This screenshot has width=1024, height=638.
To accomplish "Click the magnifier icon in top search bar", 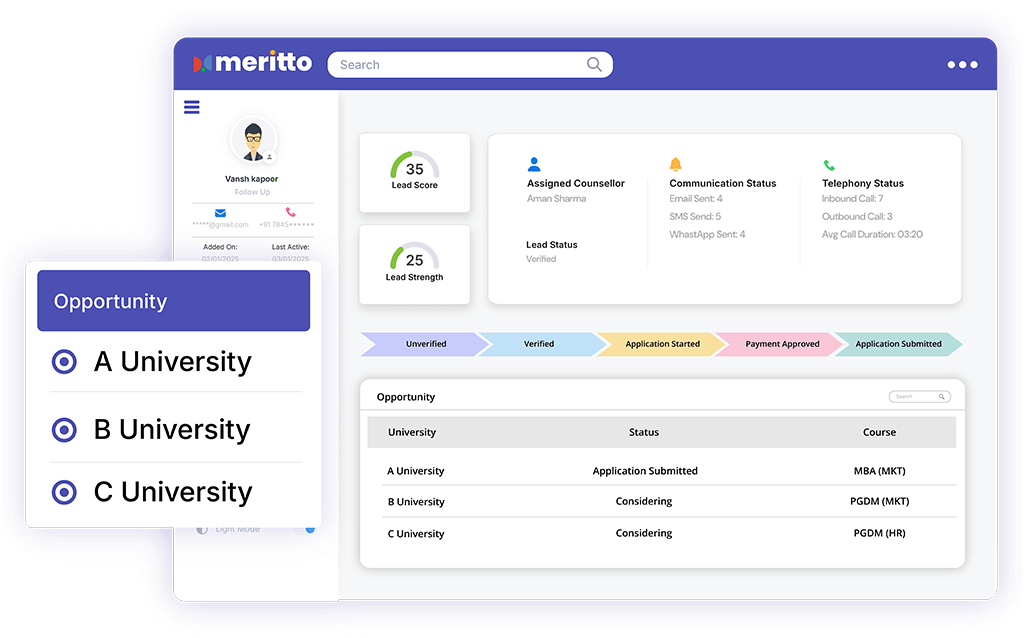I will [x=594, y=65].
